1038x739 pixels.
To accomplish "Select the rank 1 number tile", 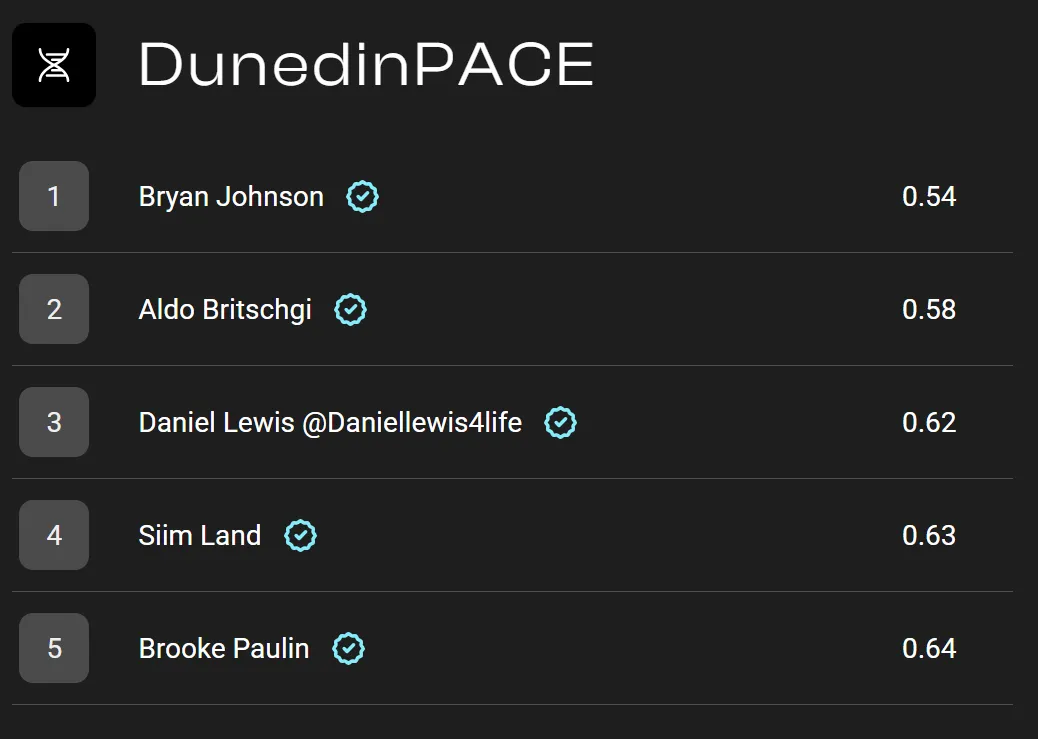I will [x=54, y=196].
